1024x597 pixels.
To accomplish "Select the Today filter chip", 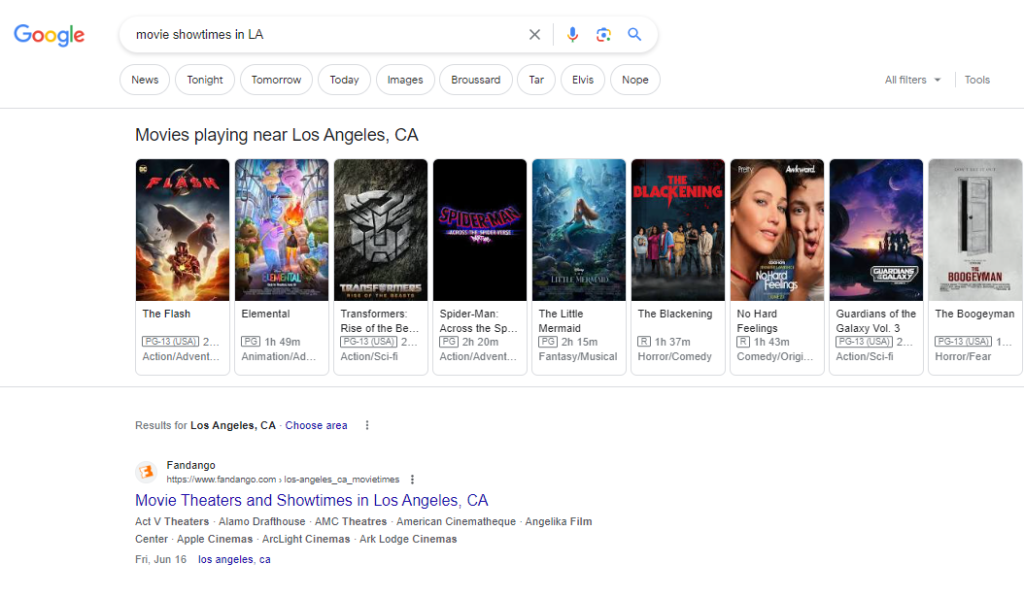I will [344, 80].
